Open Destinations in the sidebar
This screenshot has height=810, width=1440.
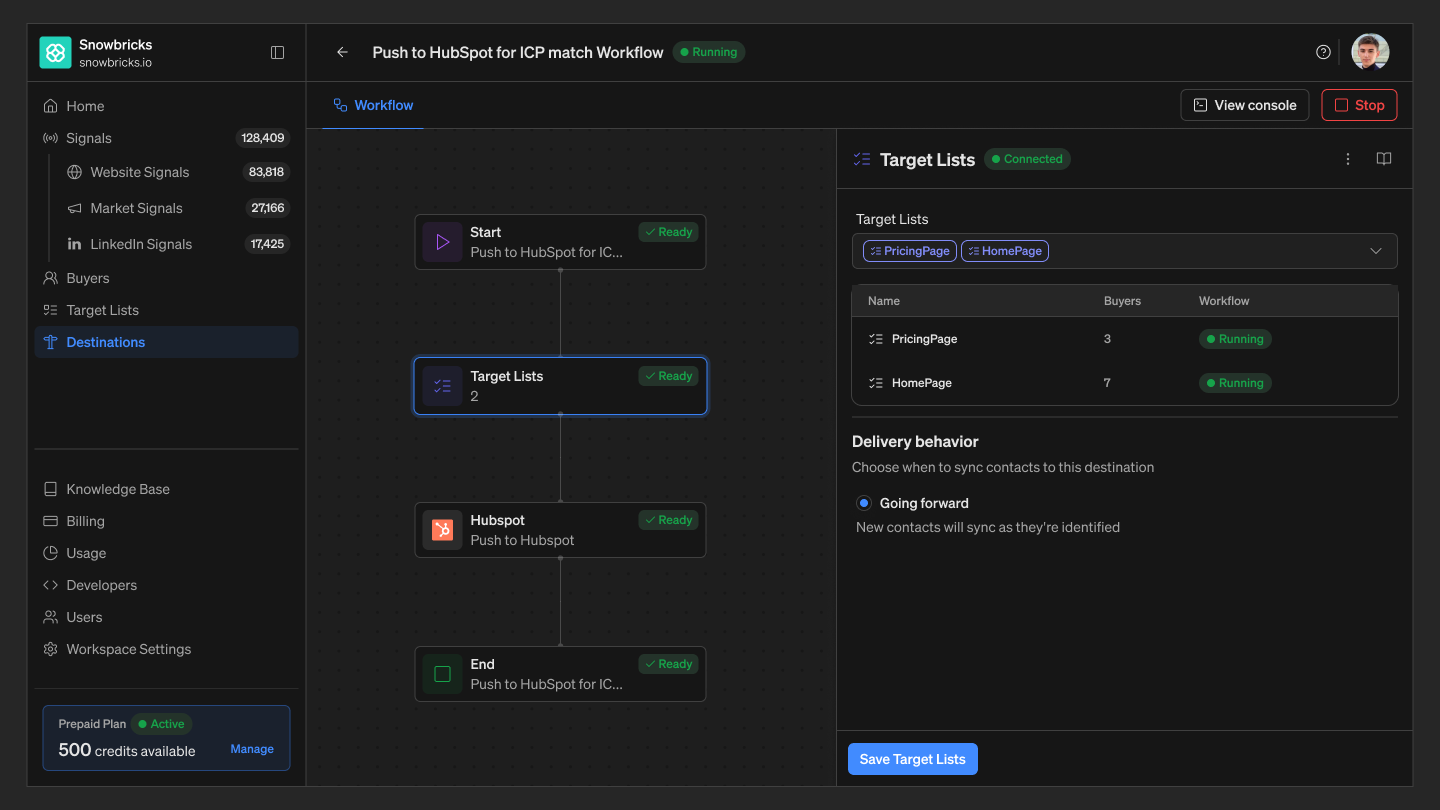(166, 342)
